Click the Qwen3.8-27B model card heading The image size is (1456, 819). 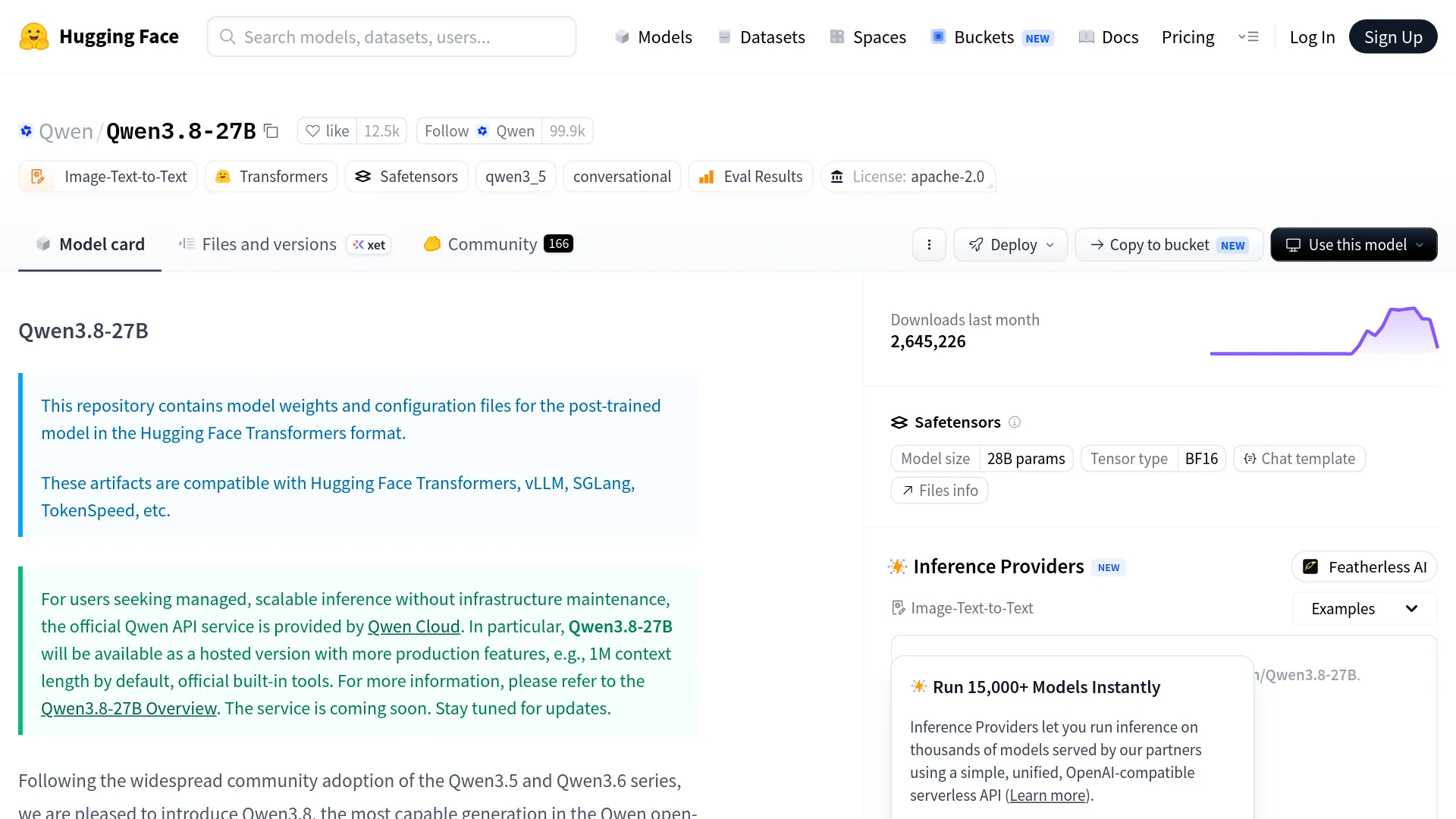point(83,331)
